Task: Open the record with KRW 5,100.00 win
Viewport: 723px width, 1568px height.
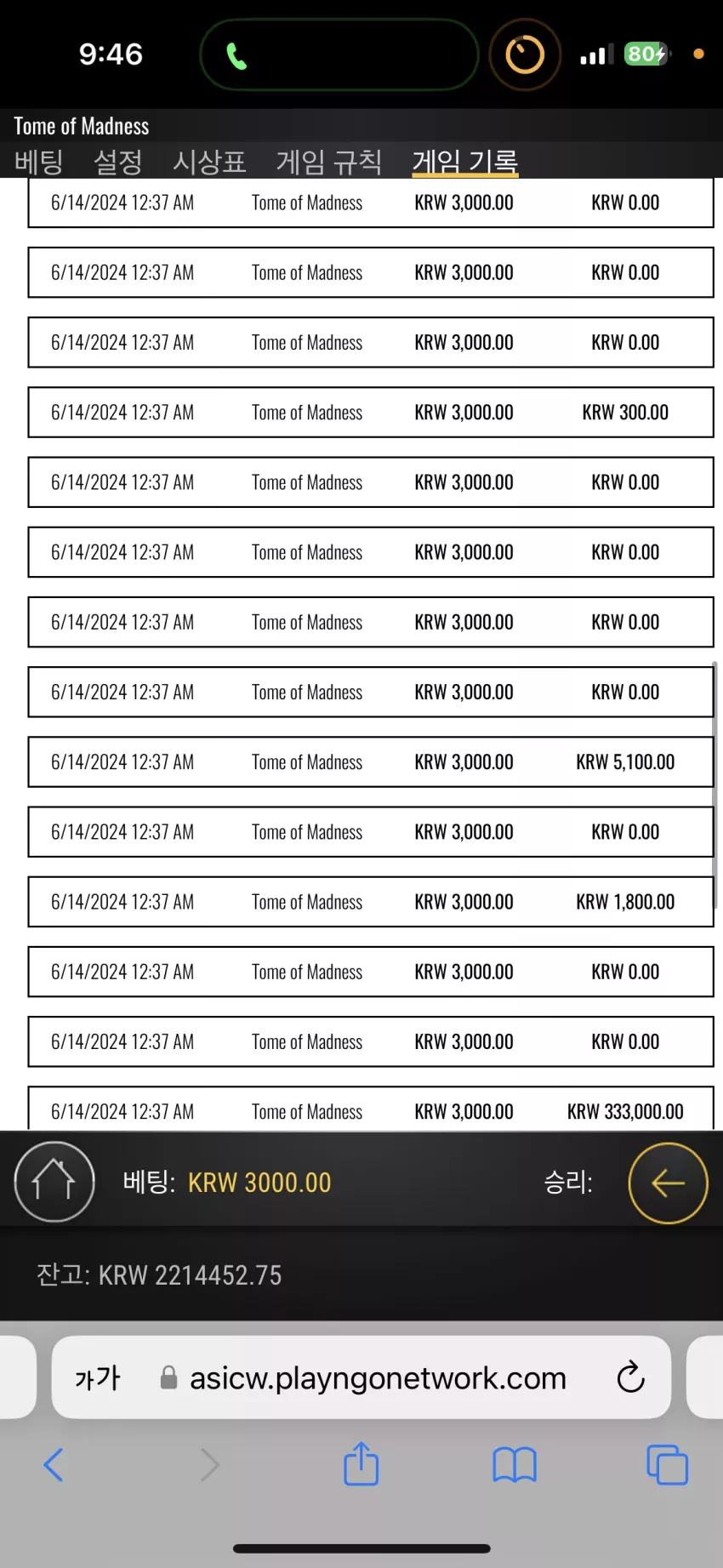Action: [371, 761]
